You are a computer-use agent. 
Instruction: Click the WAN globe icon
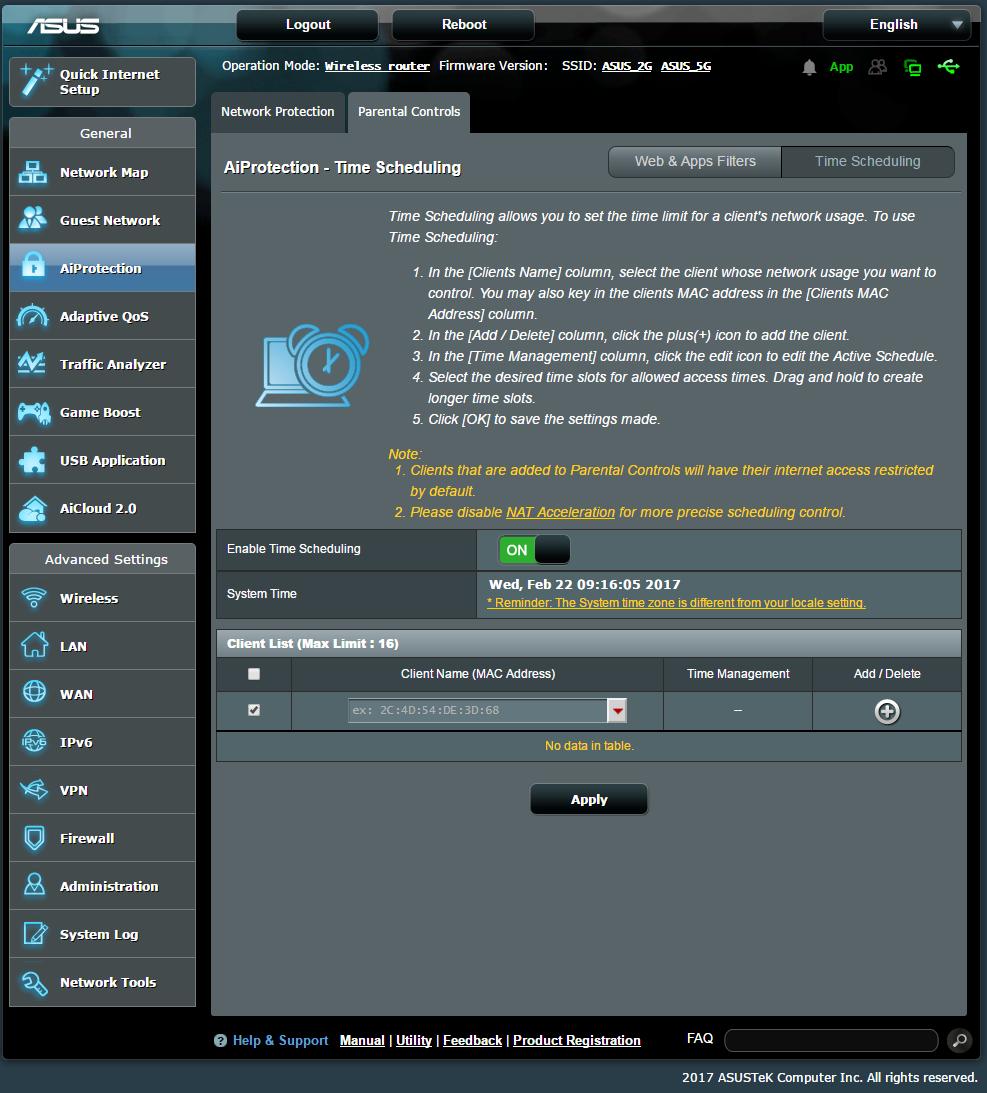point(34,692)
